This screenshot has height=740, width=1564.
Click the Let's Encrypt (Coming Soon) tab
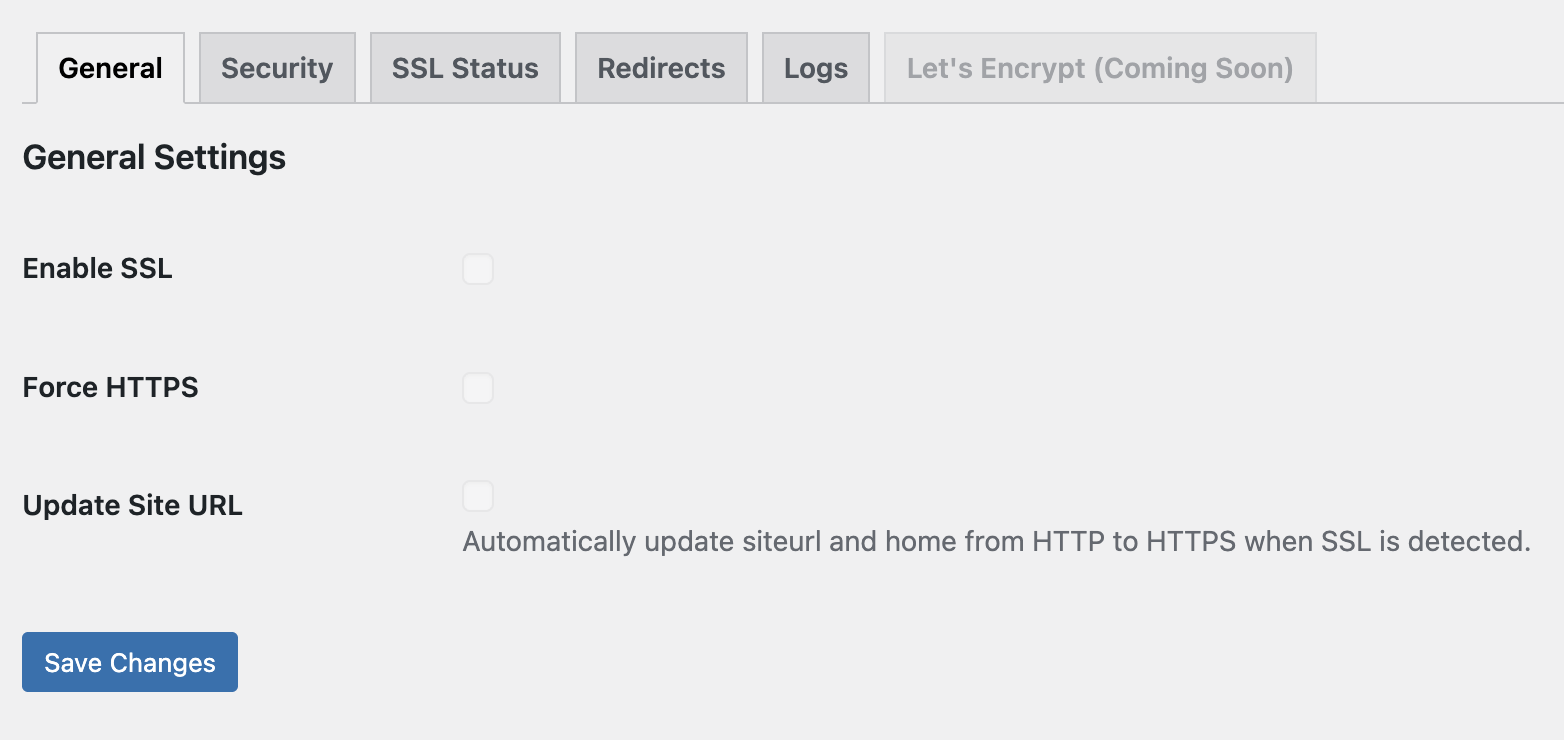(x=1099, y=67)
